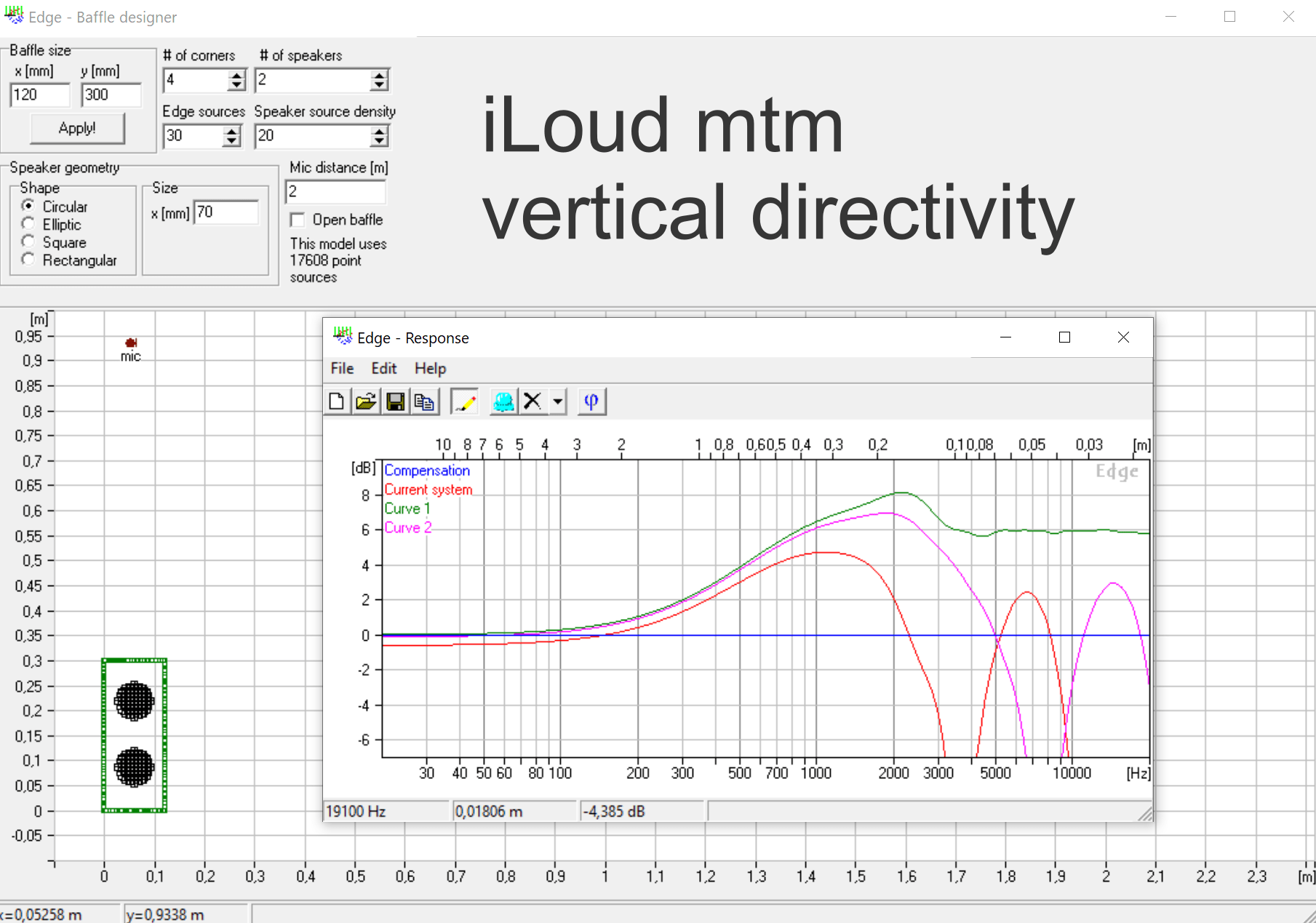Click the cyan stamp snapshot curve icon
Viewport: 1316px width, 923px height.
(503, 401)
